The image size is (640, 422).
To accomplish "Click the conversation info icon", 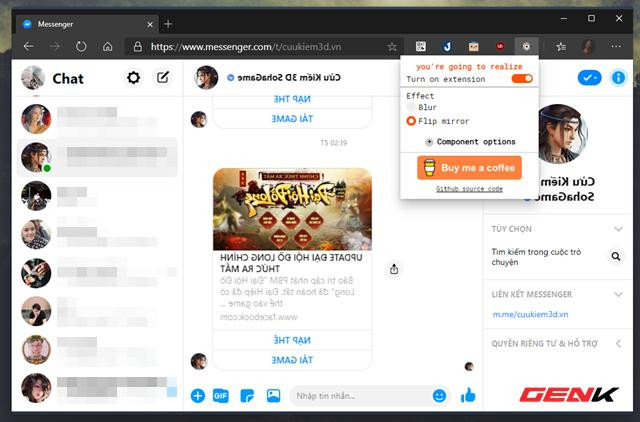I will point(619,77).
